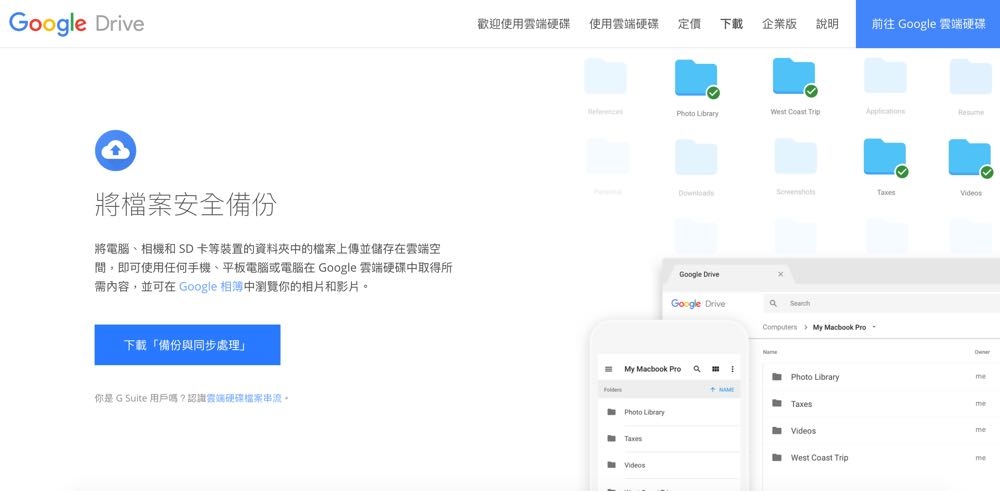Open the three-dot menu in phone mockup
Viewport: 1000px width, 491px height.
coord(732,369)
